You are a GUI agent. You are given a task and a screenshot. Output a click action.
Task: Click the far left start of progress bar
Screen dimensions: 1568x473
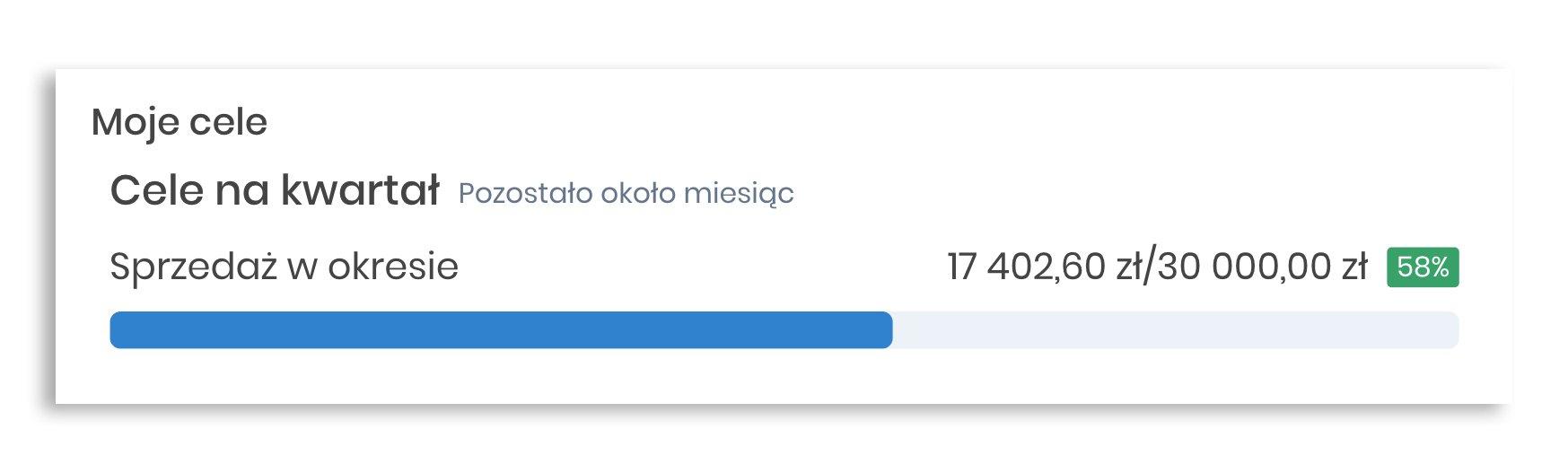coord(117,330)
